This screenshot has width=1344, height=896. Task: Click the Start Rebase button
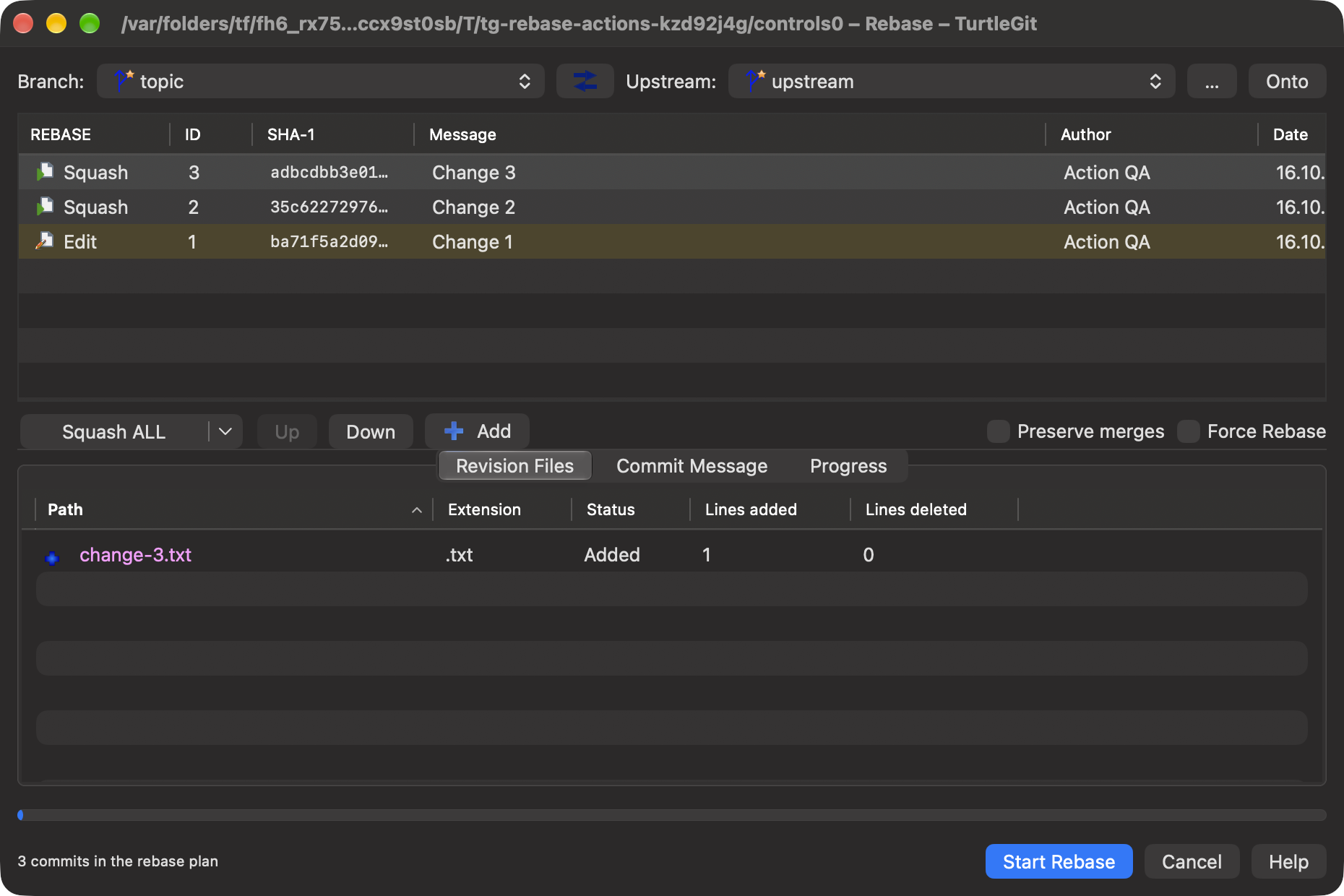pos(1059,861)
